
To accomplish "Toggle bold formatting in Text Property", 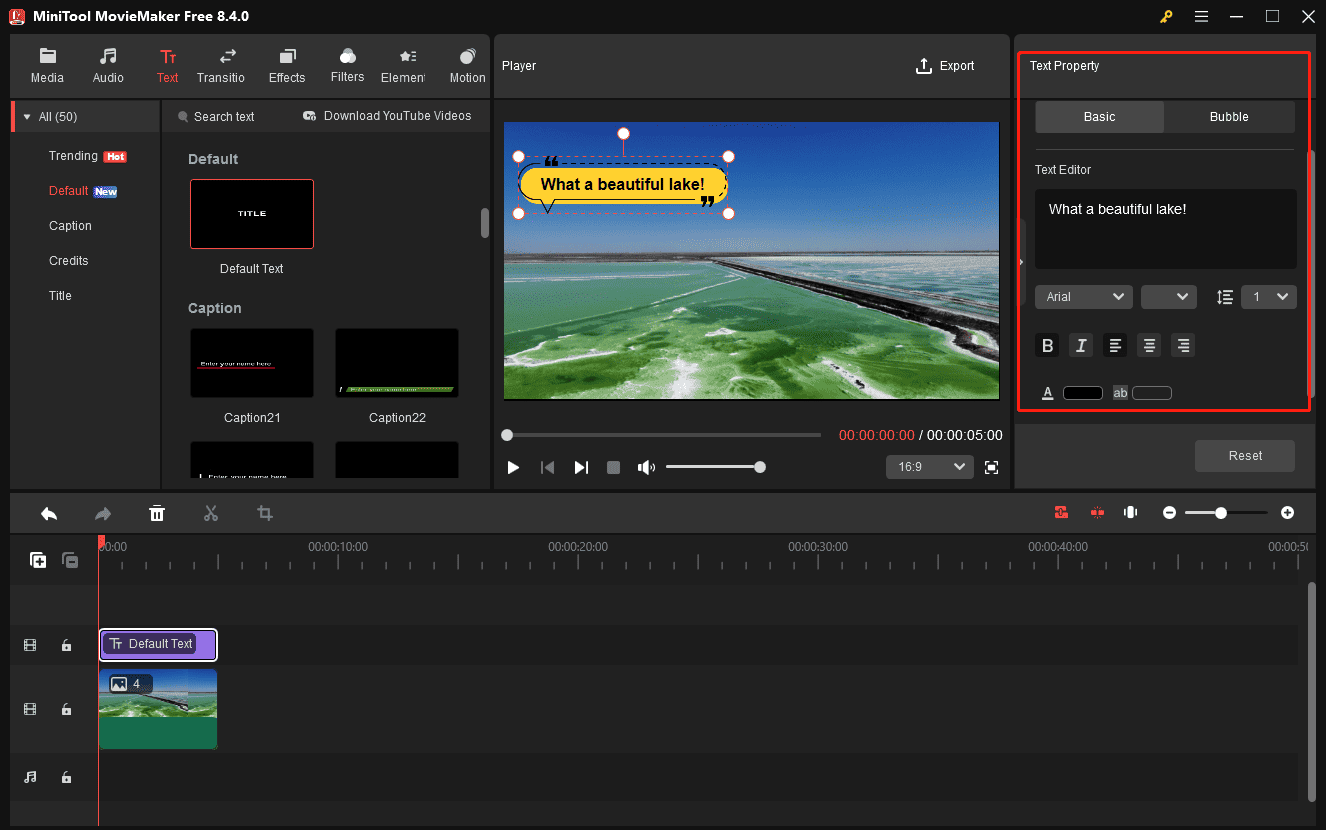I will [x=1047, y=345].
